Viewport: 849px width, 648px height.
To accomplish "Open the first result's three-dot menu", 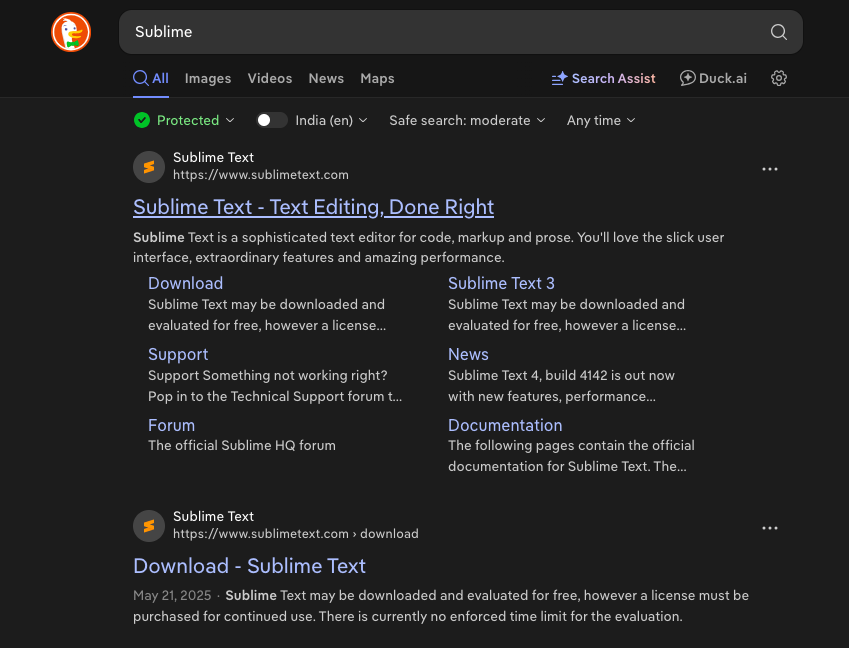I will pos(769,169).
